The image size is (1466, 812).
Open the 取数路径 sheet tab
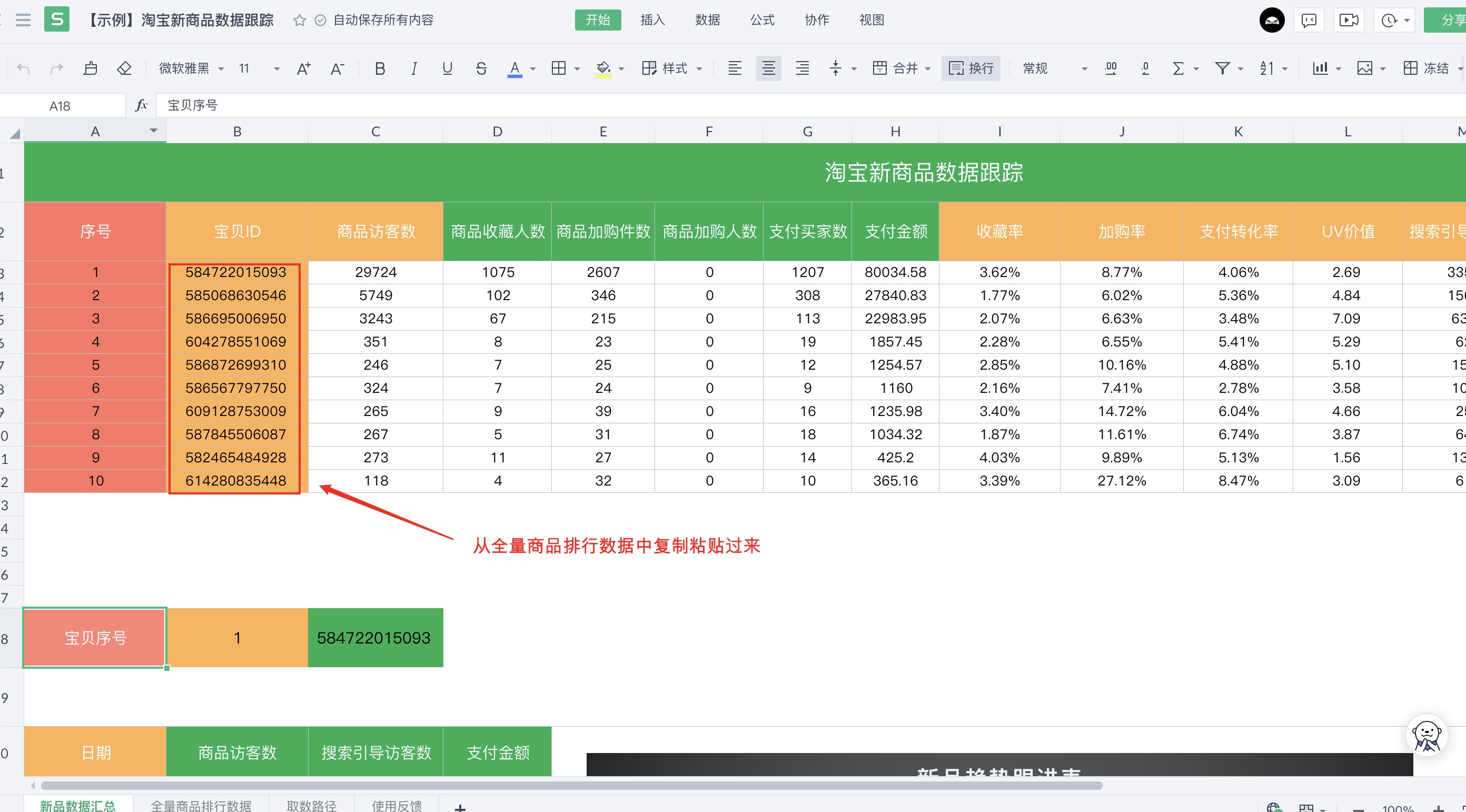[311, 805]
